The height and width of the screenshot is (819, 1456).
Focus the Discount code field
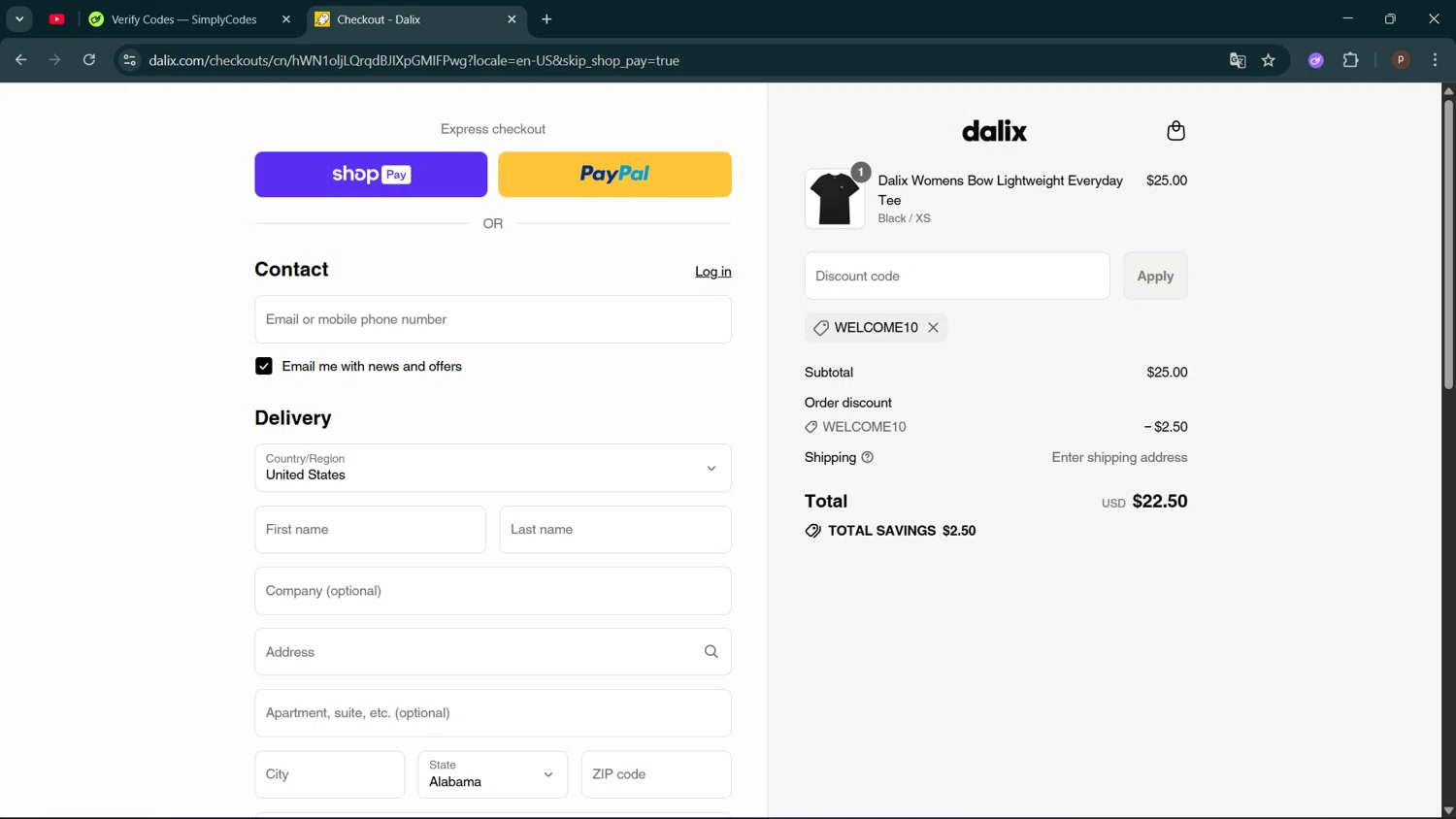tap(957, 277)
